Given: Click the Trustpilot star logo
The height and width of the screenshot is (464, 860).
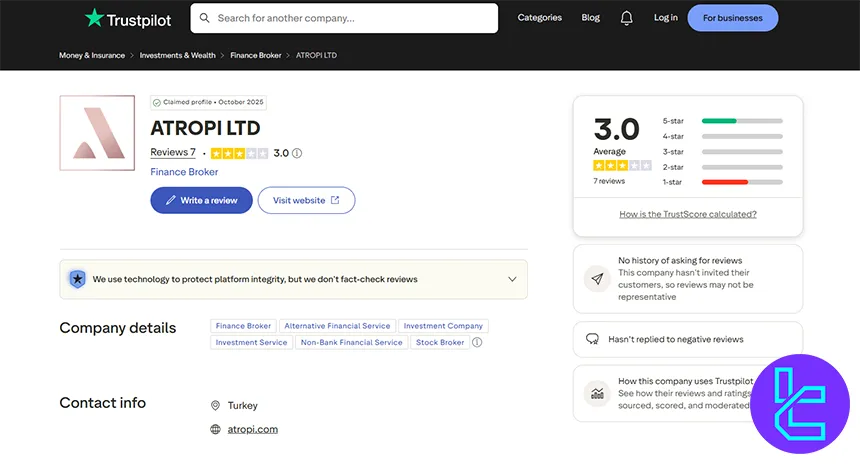Looking at the screenshot, I should [128, 19].
